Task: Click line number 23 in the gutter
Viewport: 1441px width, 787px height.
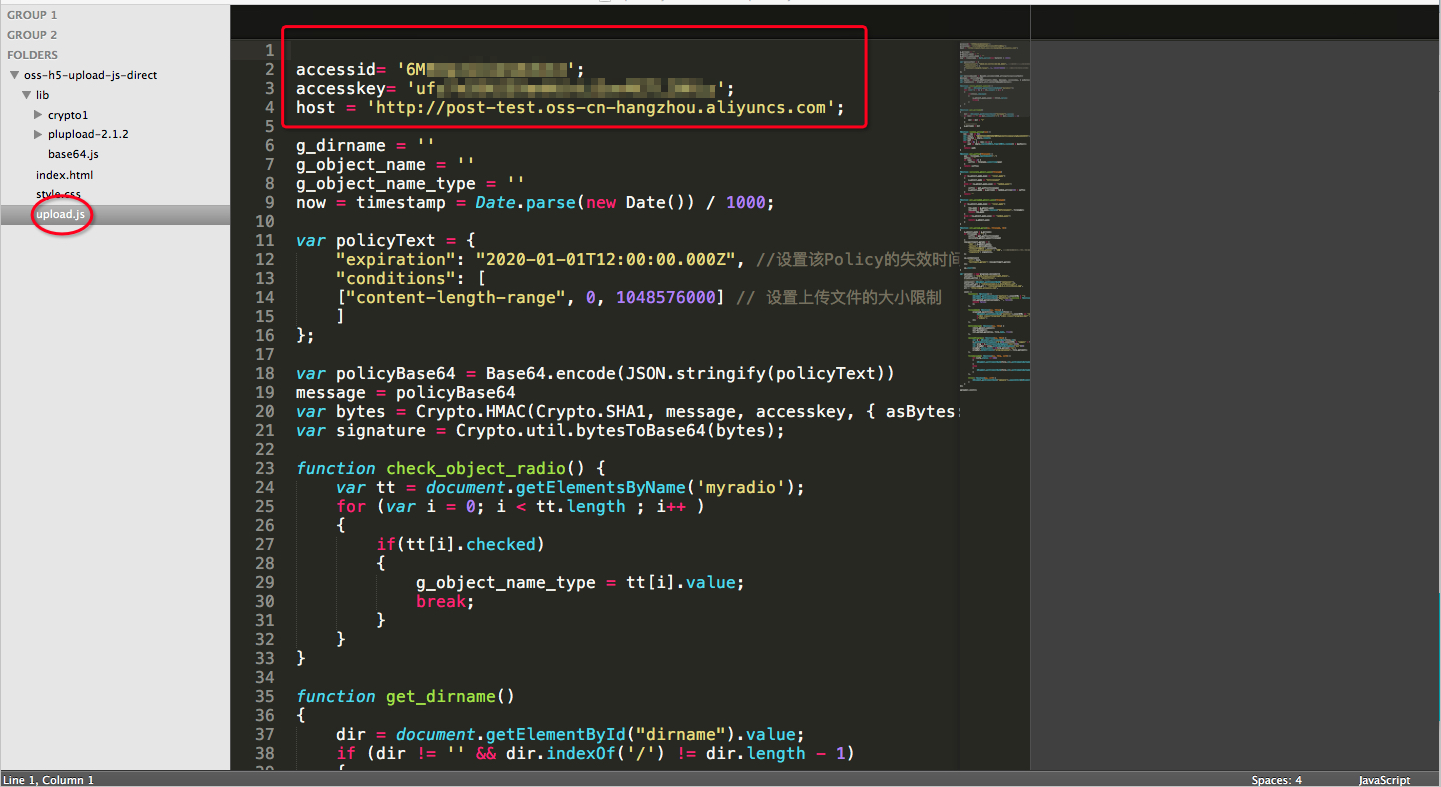Action: [264, 468]
